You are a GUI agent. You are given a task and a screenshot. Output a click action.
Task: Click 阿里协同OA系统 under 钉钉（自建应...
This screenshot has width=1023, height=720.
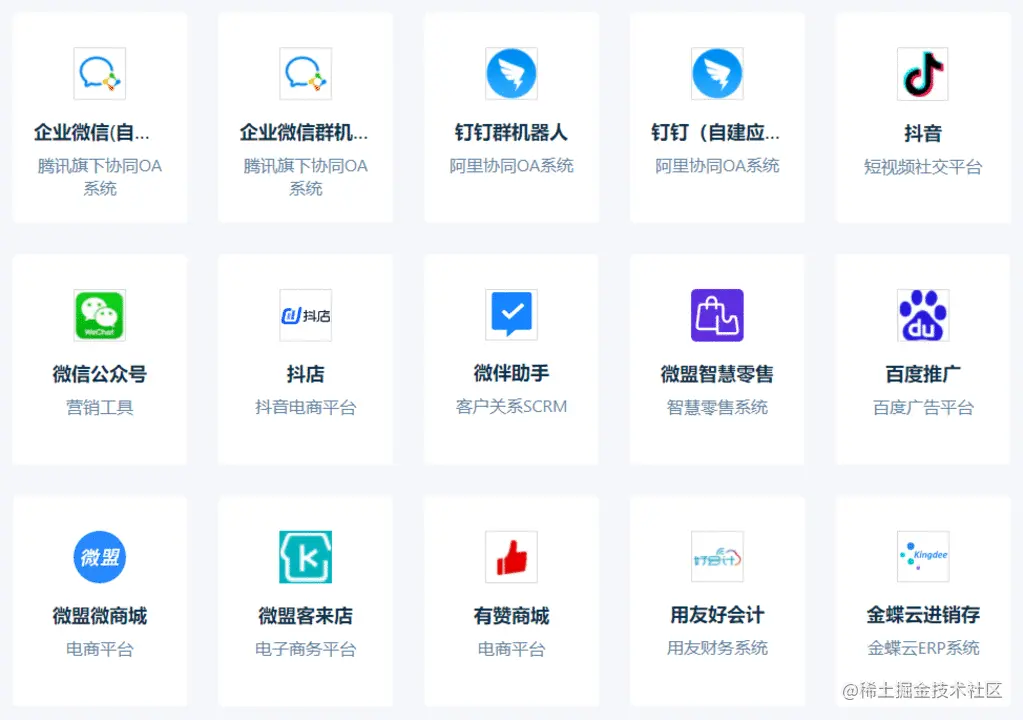click(717, 166)
